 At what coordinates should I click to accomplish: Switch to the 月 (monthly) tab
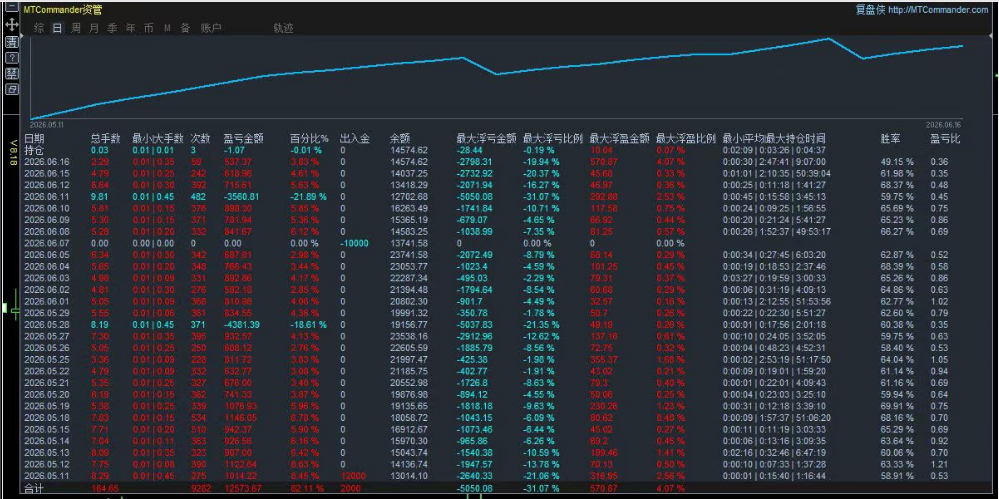pyautogui.click(x=94, y=28)
